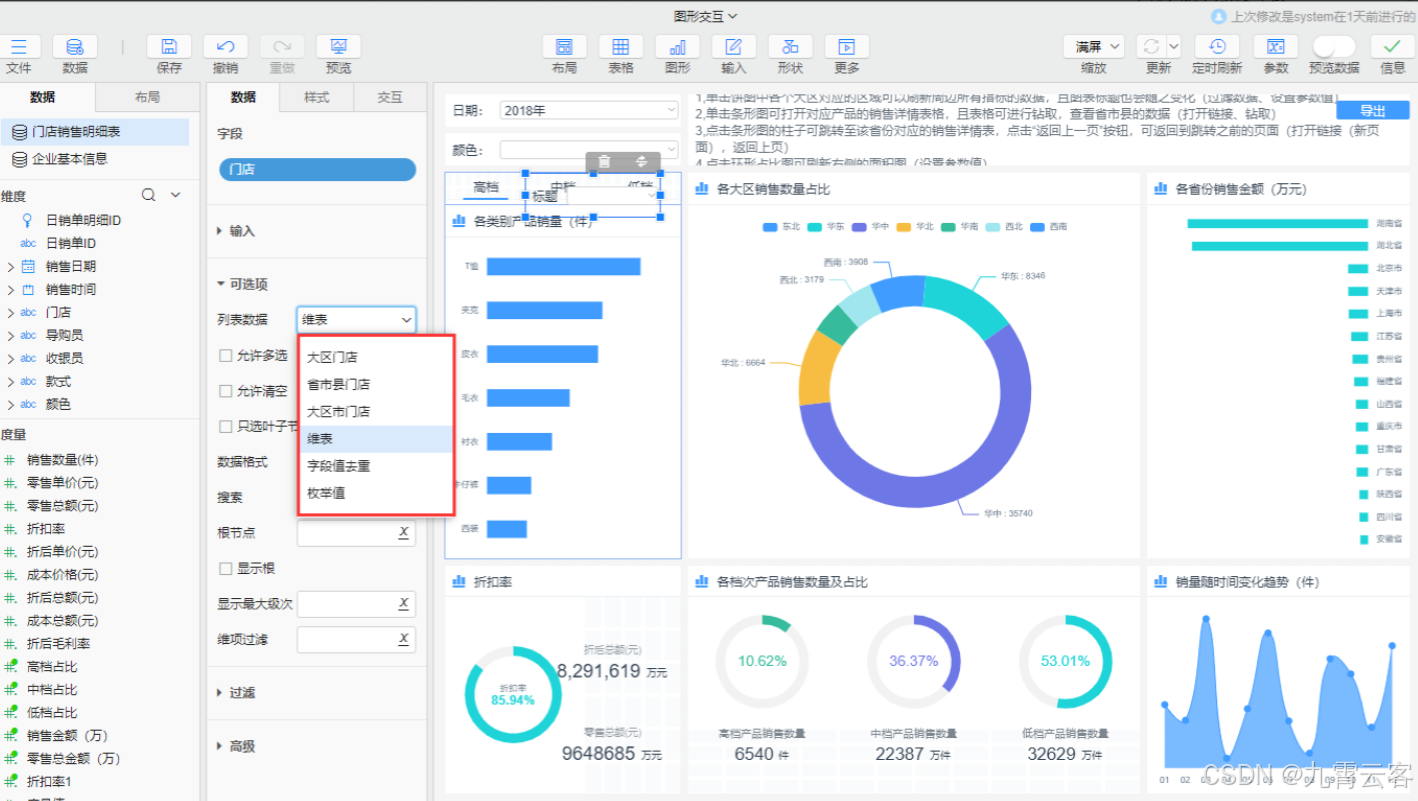Screen dimensions: 1418x801
Task: Click the chart icon beside 折扣率 title
Action: click(x=460, y=581)
